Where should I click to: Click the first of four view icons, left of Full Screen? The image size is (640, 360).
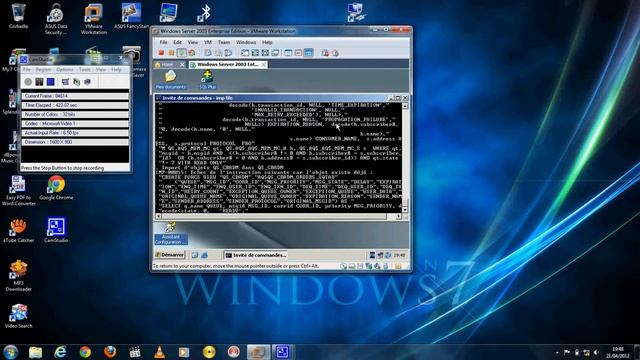245,53
